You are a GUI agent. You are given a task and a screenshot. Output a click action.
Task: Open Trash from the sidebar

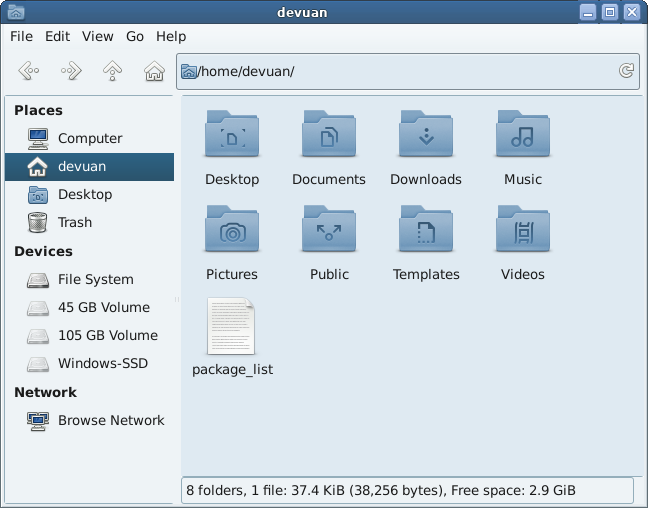(x=74, y=222)
